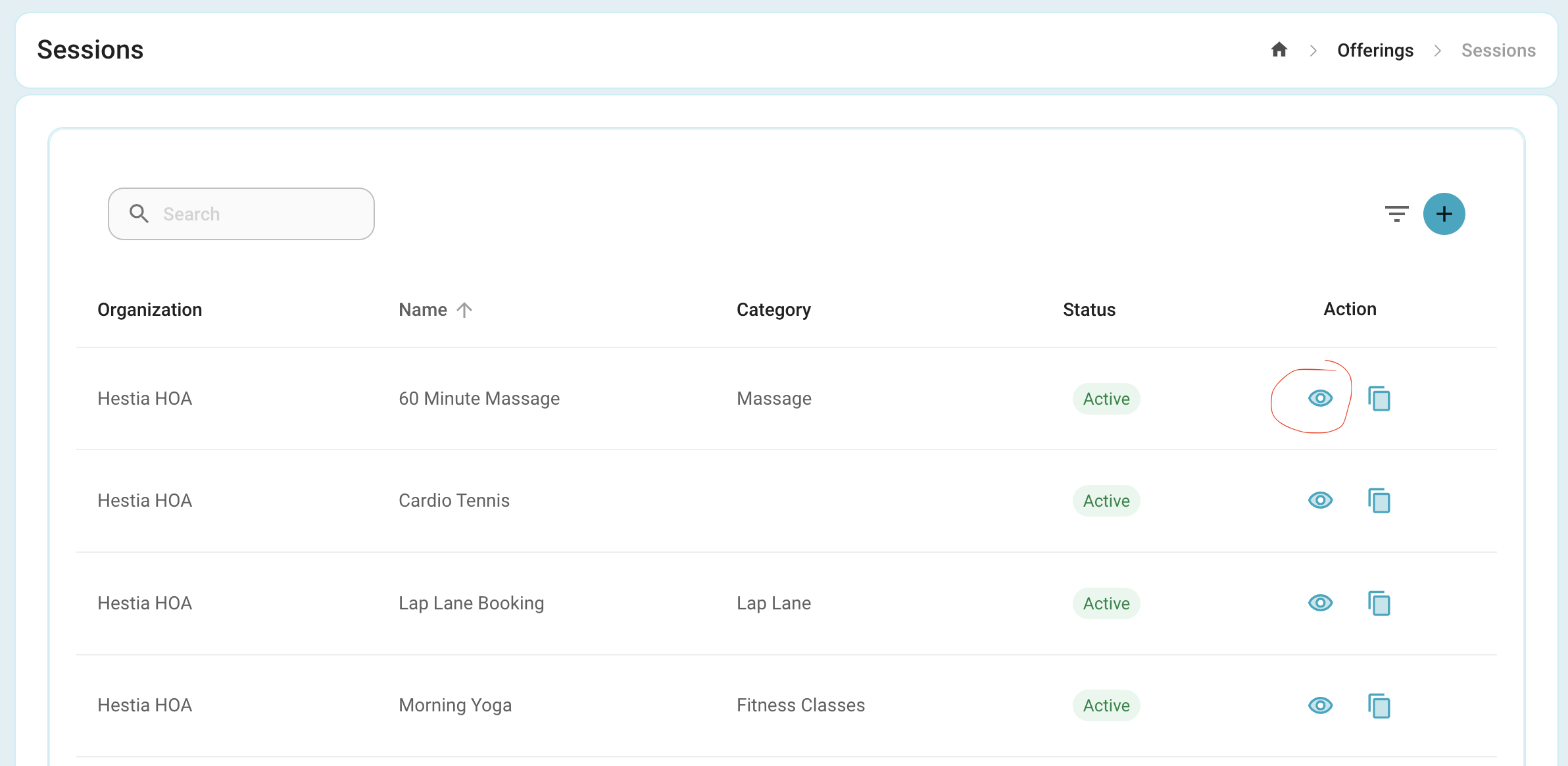Screen dimensions: 1568x766
Task: Copy the Morning Yoga session
Action: (x=1379, y=706)
